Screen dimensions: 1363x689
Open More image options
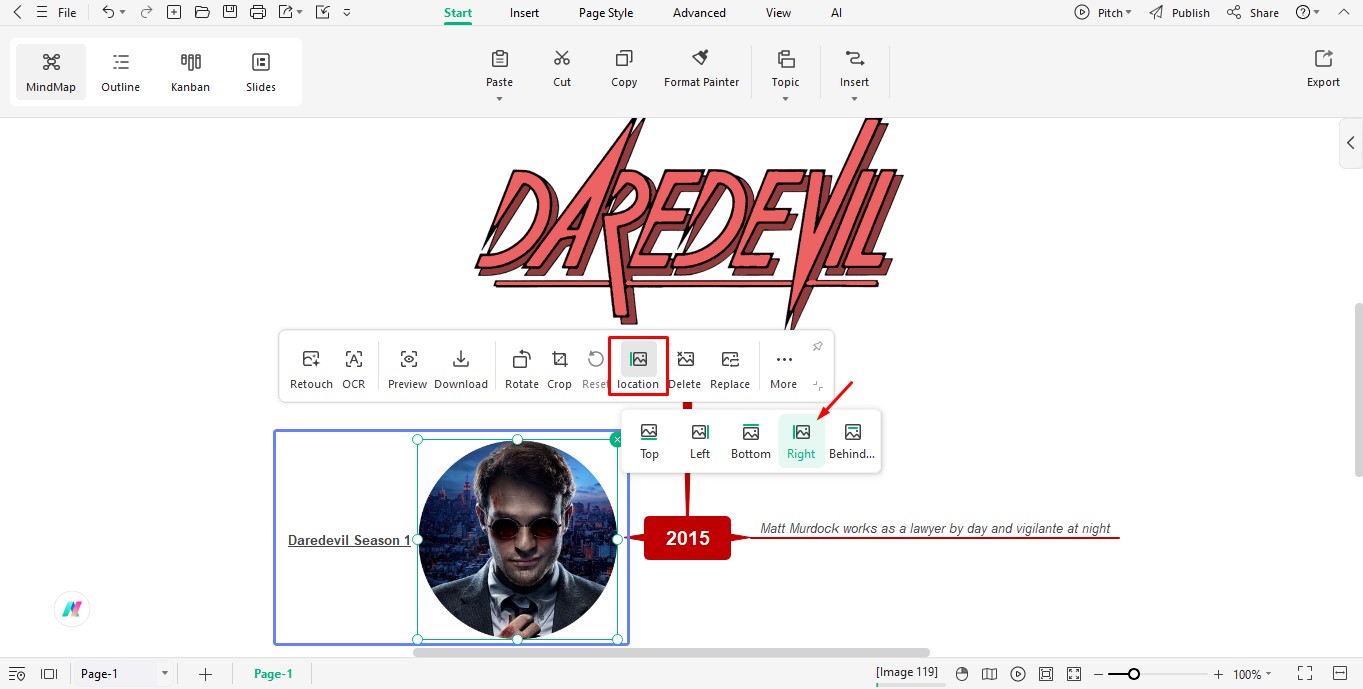784,368
